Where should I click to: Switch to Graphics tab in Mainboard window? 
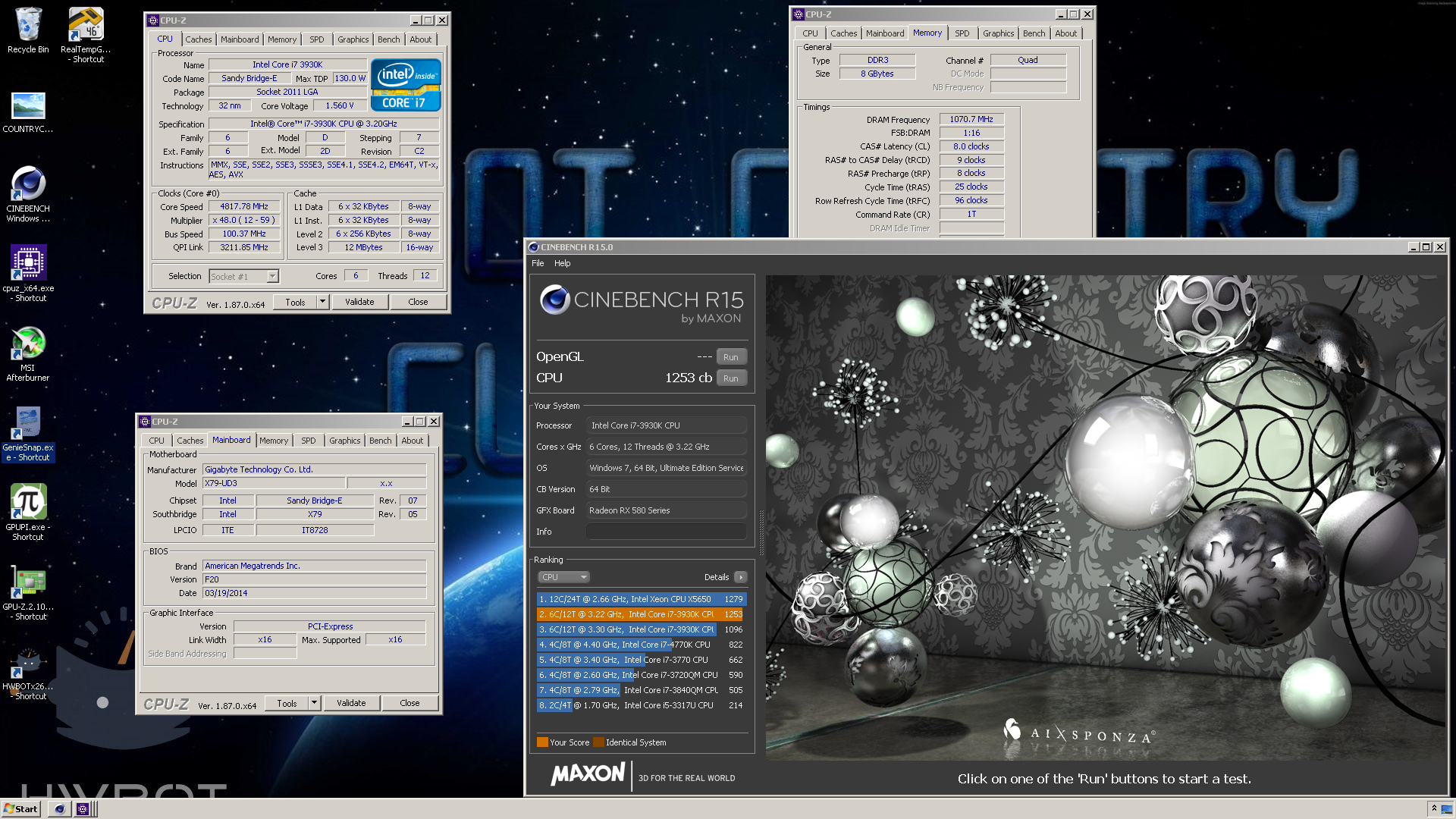click(x=344, y=441)
